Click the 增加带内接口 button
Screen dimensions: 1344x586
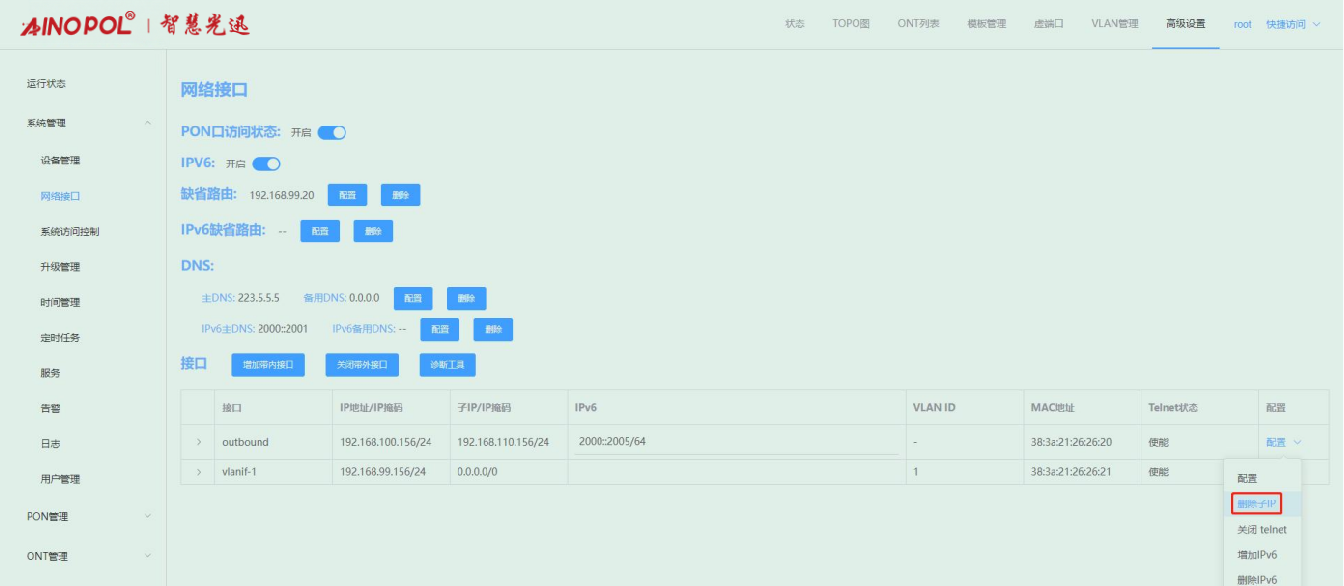click(x=268, y=365)
